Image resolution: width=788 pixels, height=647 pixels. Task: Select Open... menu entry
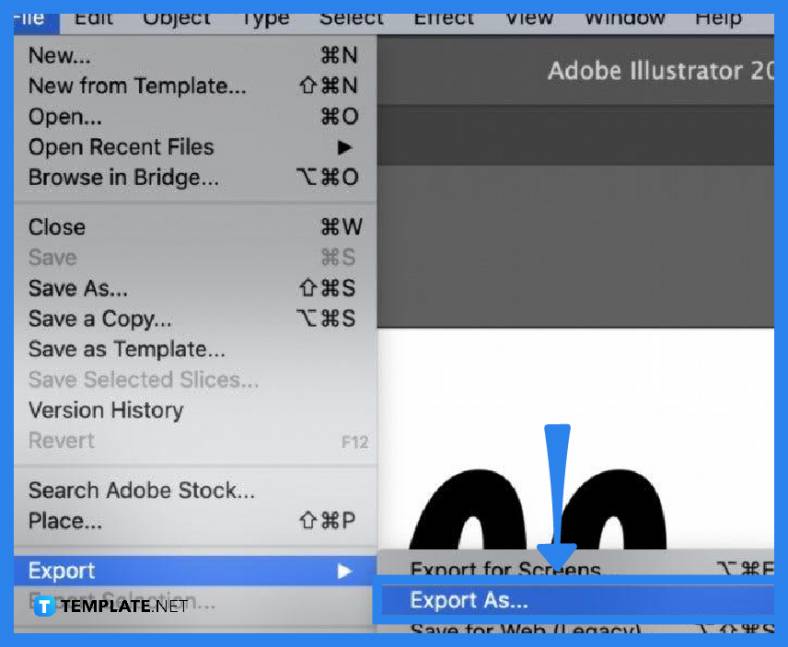(x=65, y=116)
